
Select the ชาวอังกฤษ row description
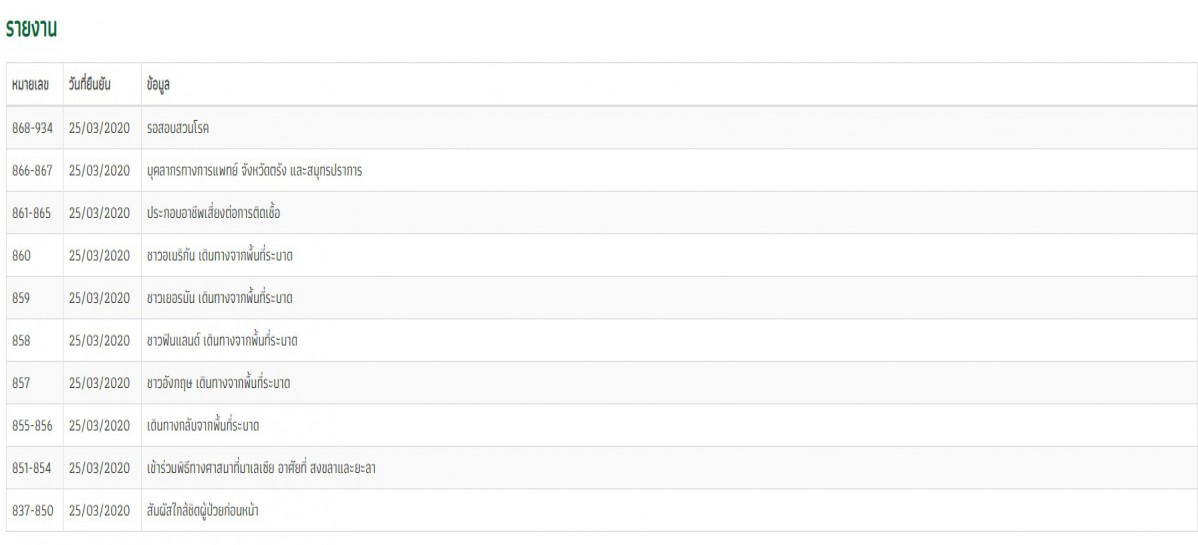coord(219,384)
